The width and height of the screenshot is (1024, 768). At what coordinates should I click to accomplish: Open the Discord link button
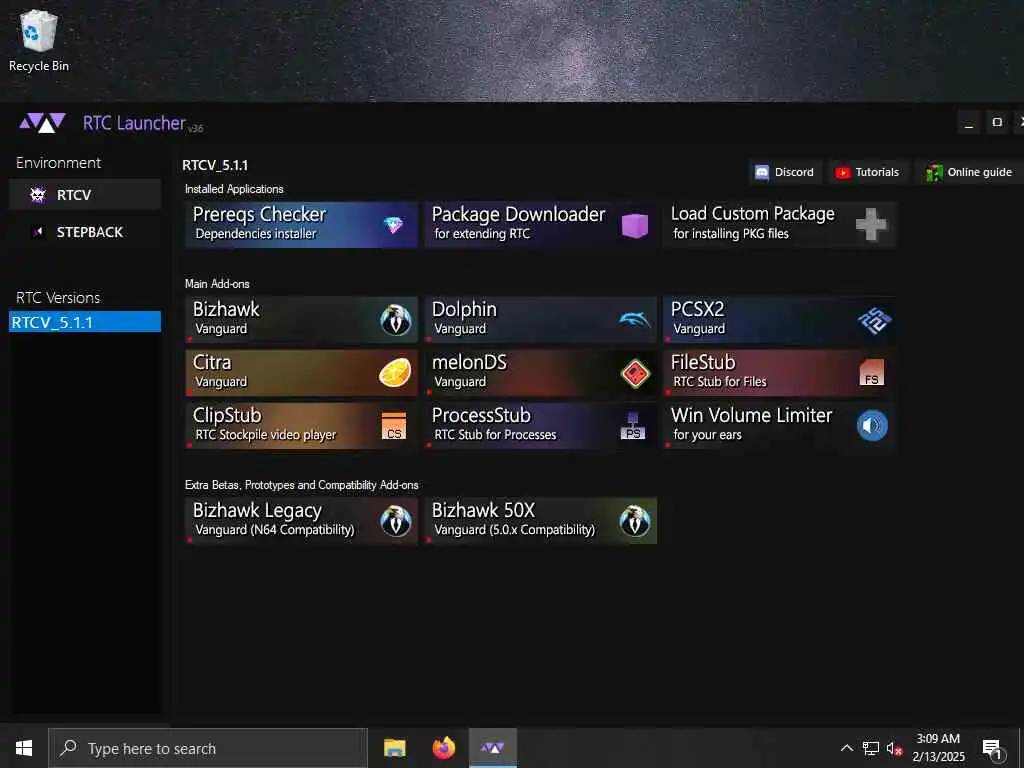tap(786, 172)
